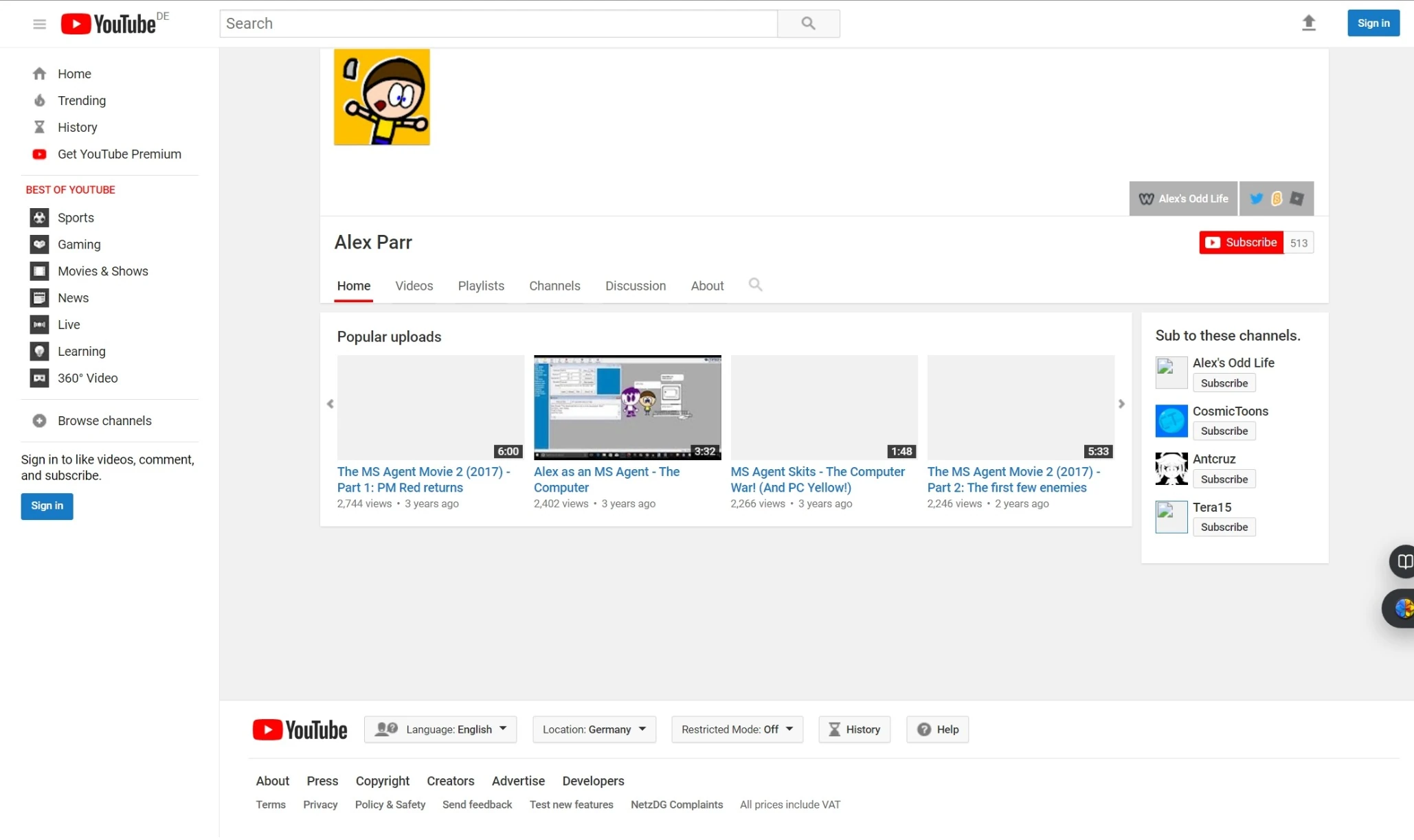Click the channel search magnifier icon
Image resolution: width=1414 pixels, height=840 pixels.
point(755,285)
